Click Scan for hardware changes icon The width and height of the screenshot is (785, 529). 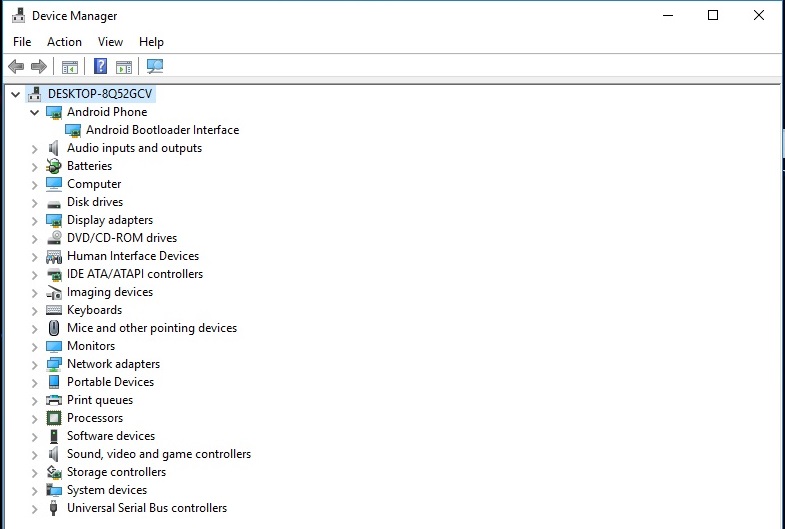coord(155,67)
